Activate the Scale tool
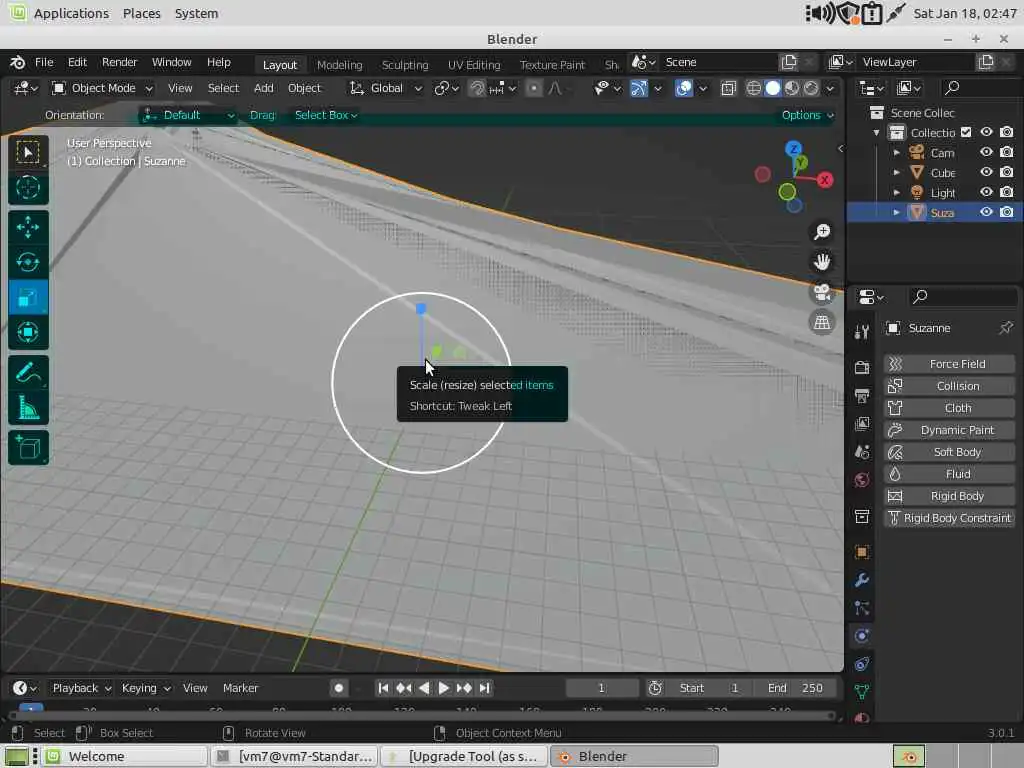 [27, 298]
